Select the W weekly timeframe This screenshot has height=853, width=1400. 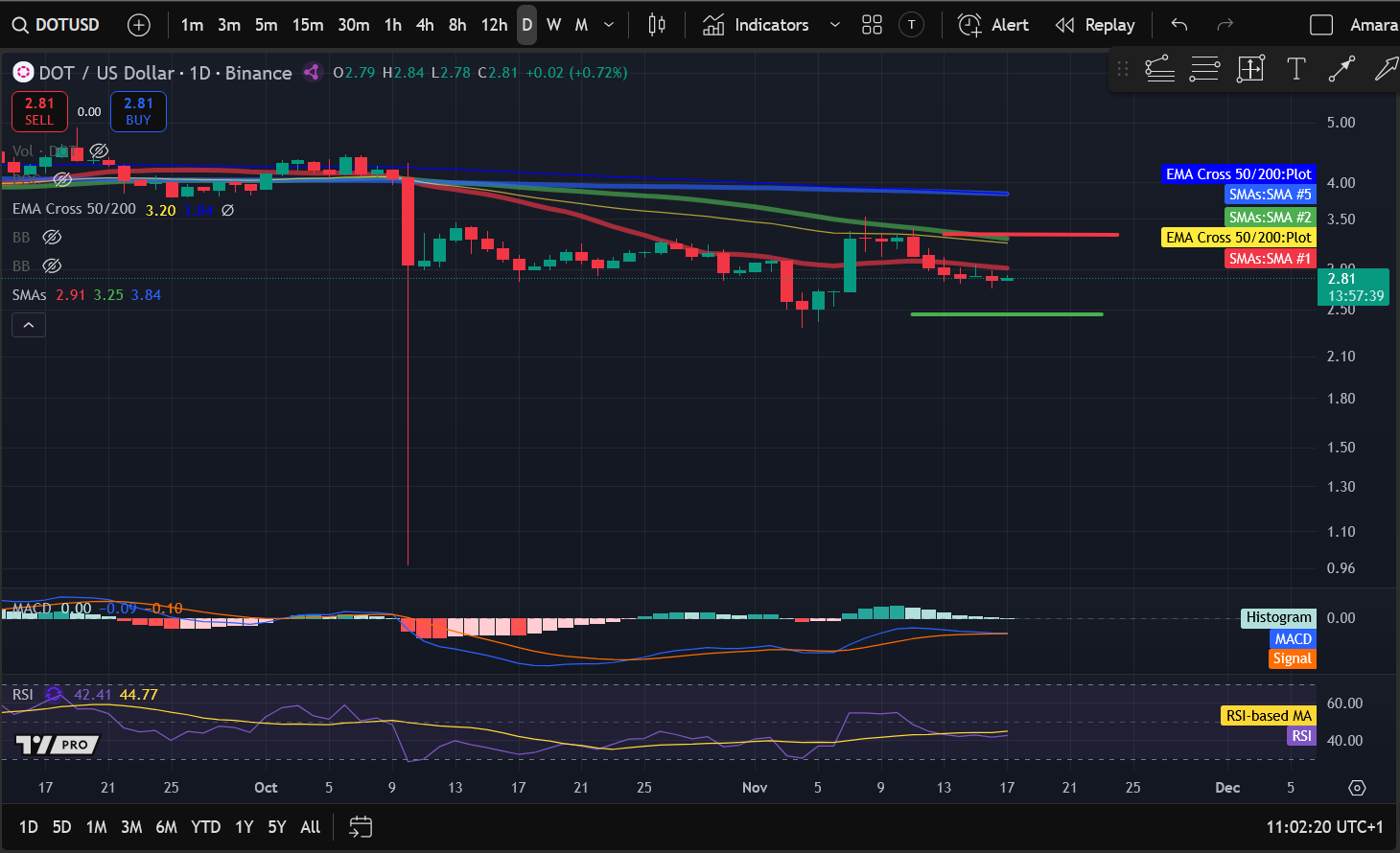554,25
